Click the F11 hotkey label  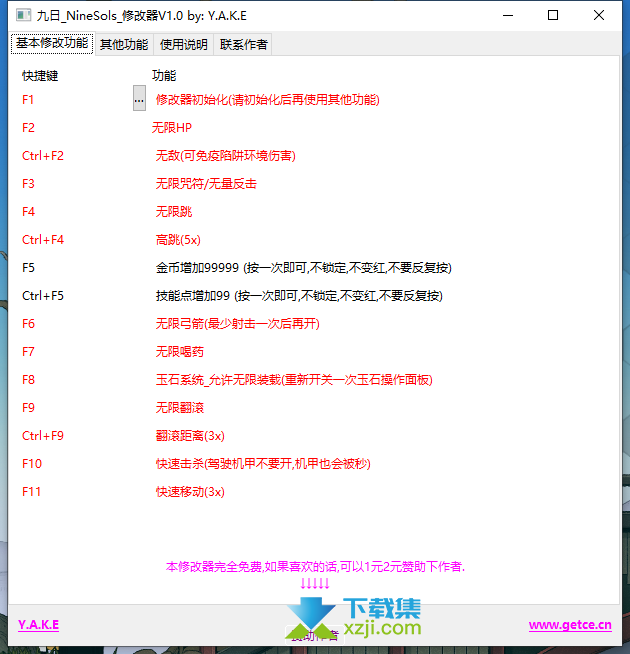32,492
